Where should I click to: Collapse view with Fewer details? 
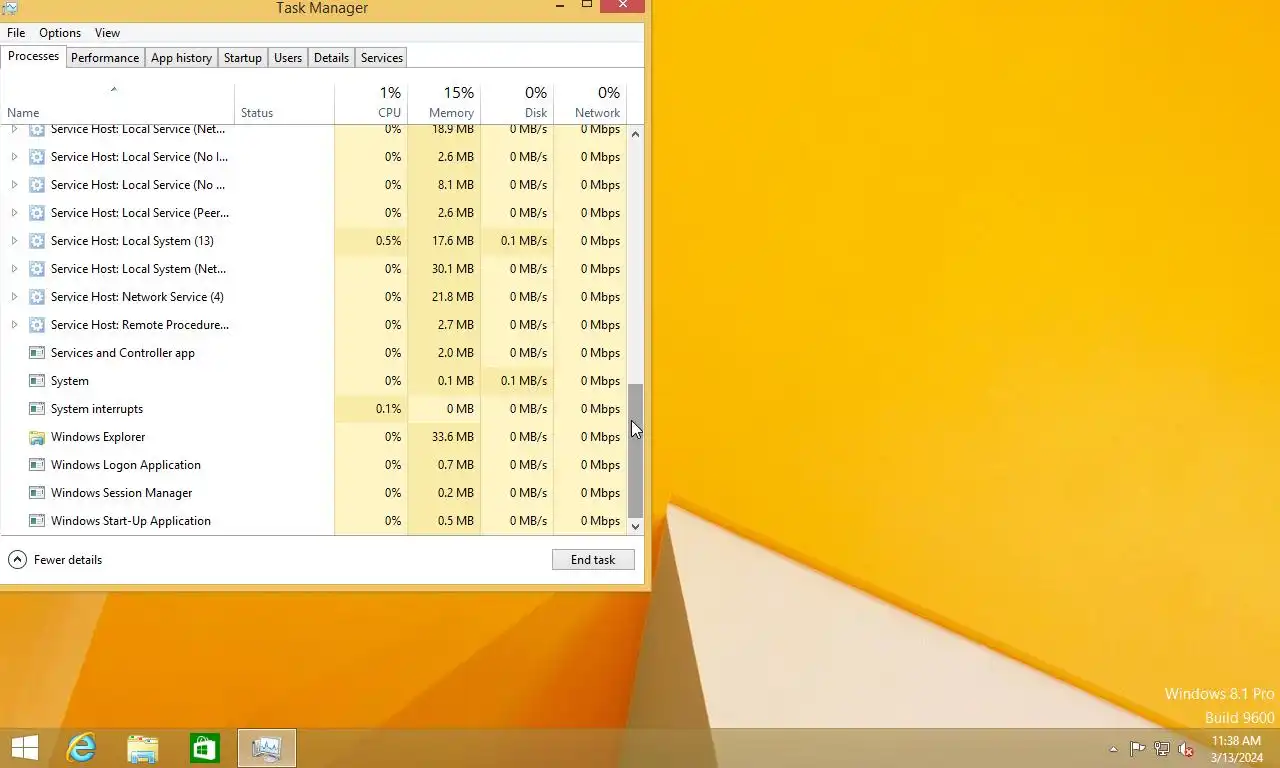tap(55, 560)
